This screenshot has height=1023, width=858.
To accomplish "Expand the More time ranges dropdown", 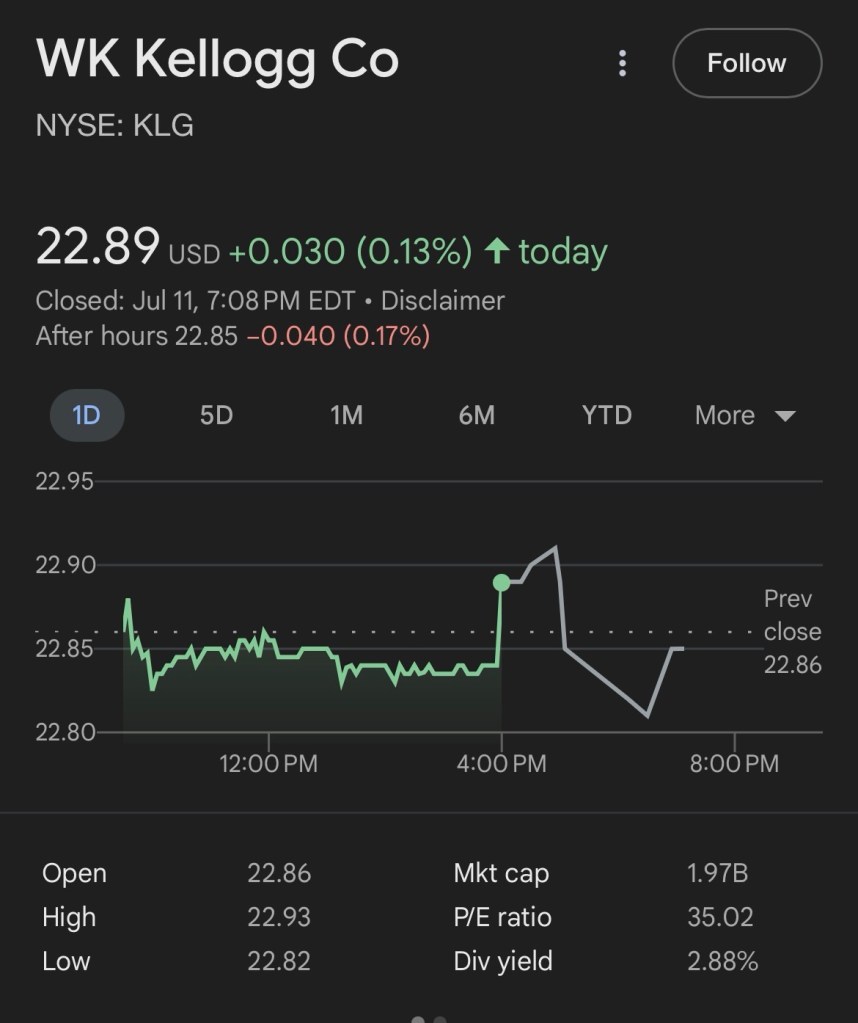I will tap(744, 415).
